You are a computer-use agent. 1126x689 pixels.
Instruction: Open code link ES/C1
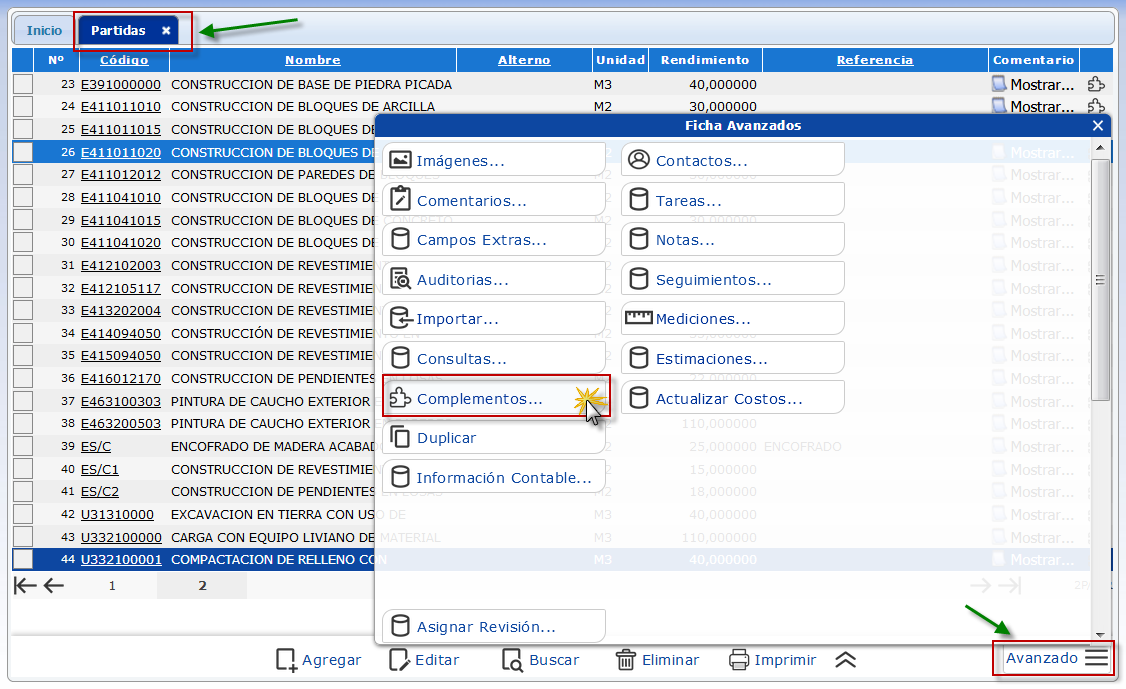[x=100, y=469]
